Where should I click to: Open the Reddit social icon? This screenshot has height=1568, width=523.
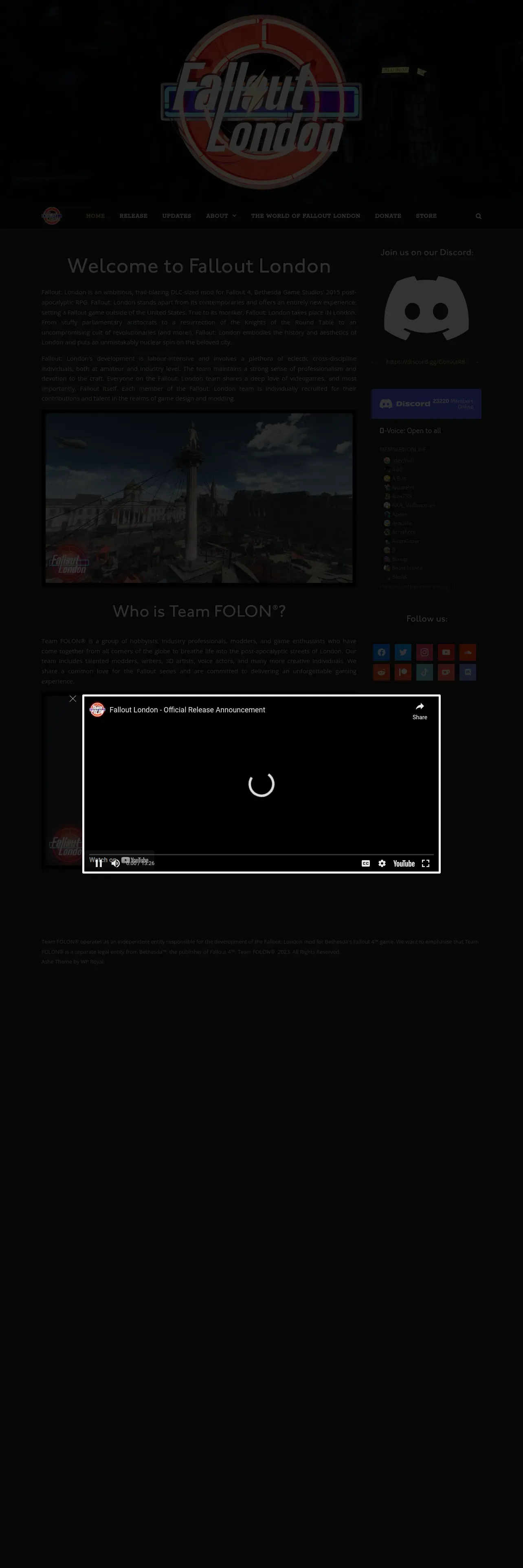point(381,672)
